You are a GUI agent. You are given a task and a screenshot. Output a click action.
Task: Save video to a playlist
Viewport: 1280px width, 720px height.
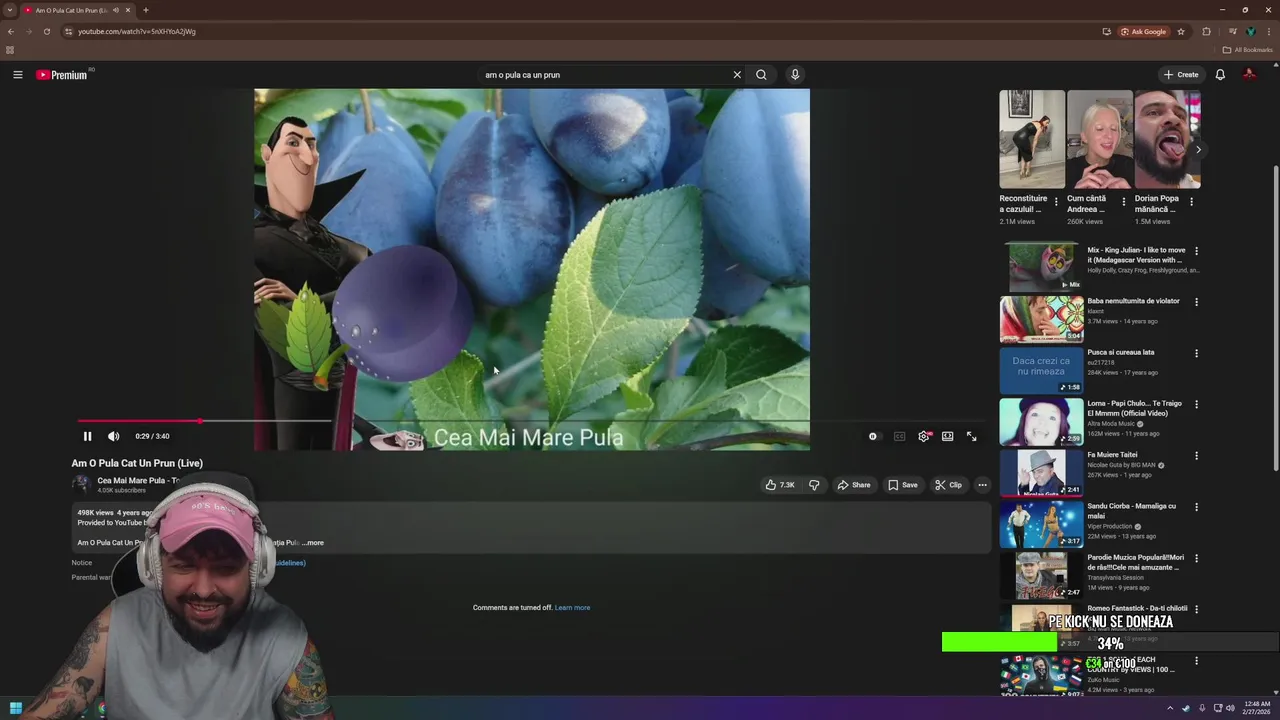point(903,485)
